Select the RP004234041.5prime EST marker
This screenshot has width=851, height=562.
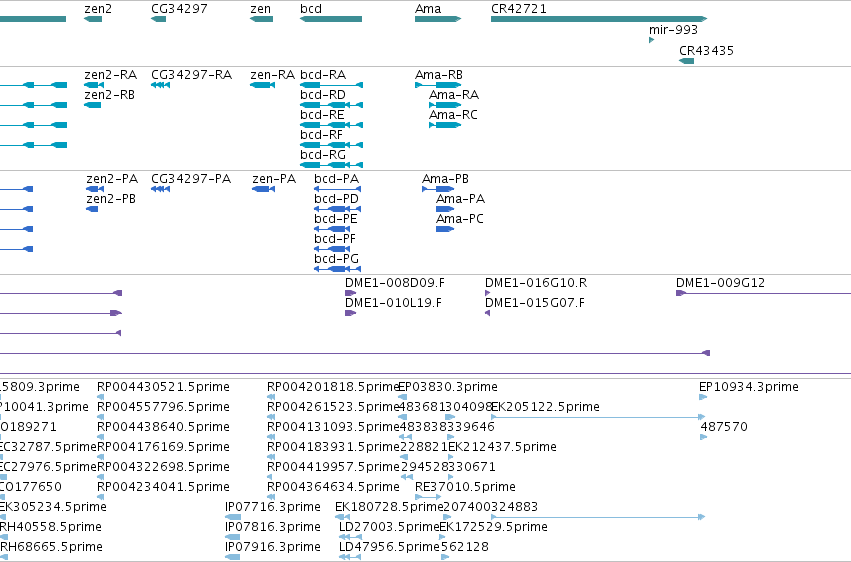(x=100, y=497)
